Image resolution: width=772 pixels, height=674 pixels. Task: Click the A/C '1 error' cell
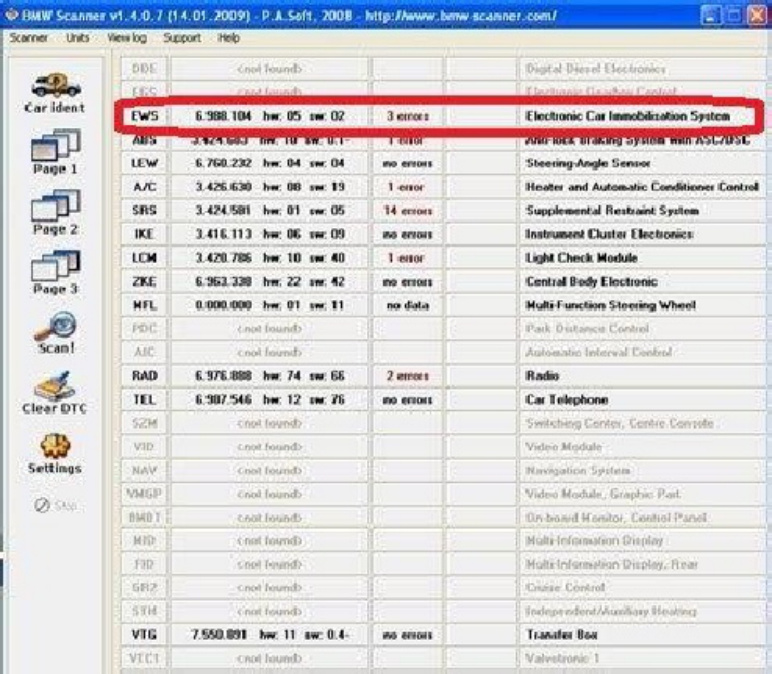[407, 187]
